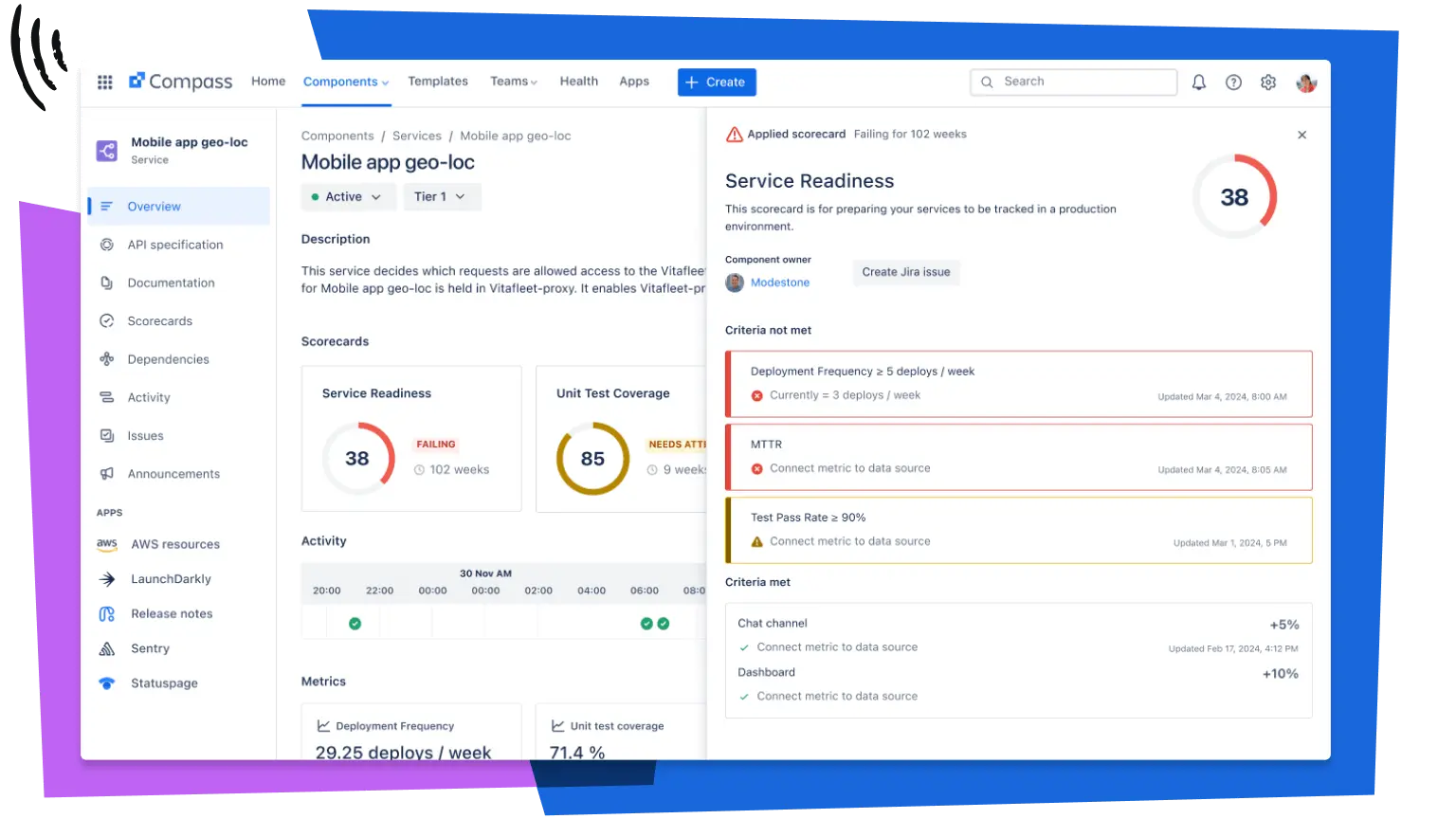The width and height of the screenshot is (1456, 819).
Task: Click large 38 score gauge in panel
Action: (1234, 197)
